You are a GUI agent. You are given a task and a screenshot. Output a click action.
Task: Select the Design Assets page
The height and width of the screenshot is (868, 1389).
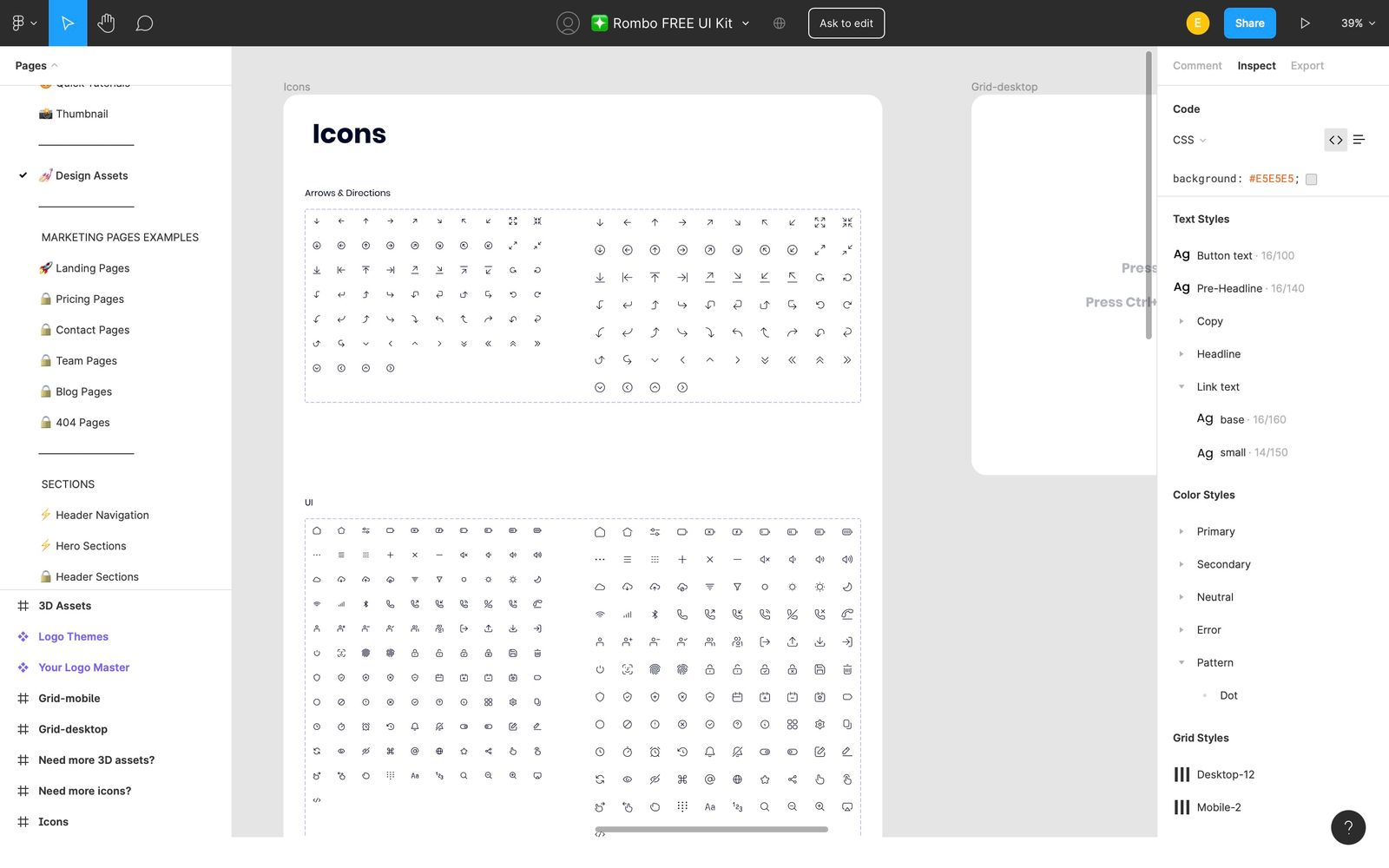pos(91,175)
